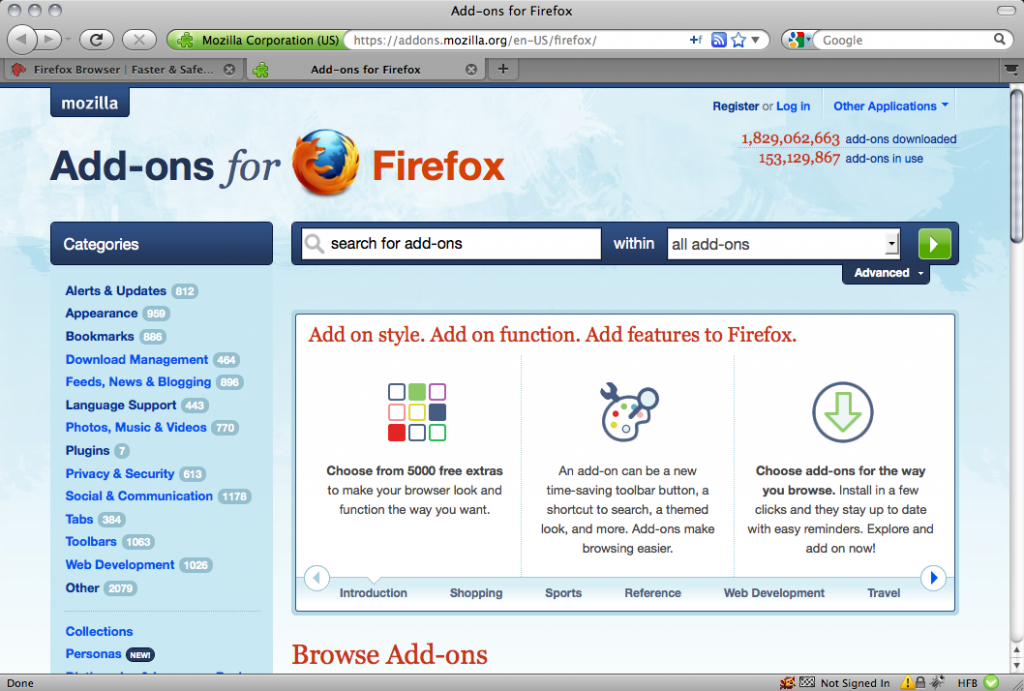The height and width of the screenshot is (691, 1024).
Task: Close the Firefox Browser tab
Action: (x=229, y=69)
